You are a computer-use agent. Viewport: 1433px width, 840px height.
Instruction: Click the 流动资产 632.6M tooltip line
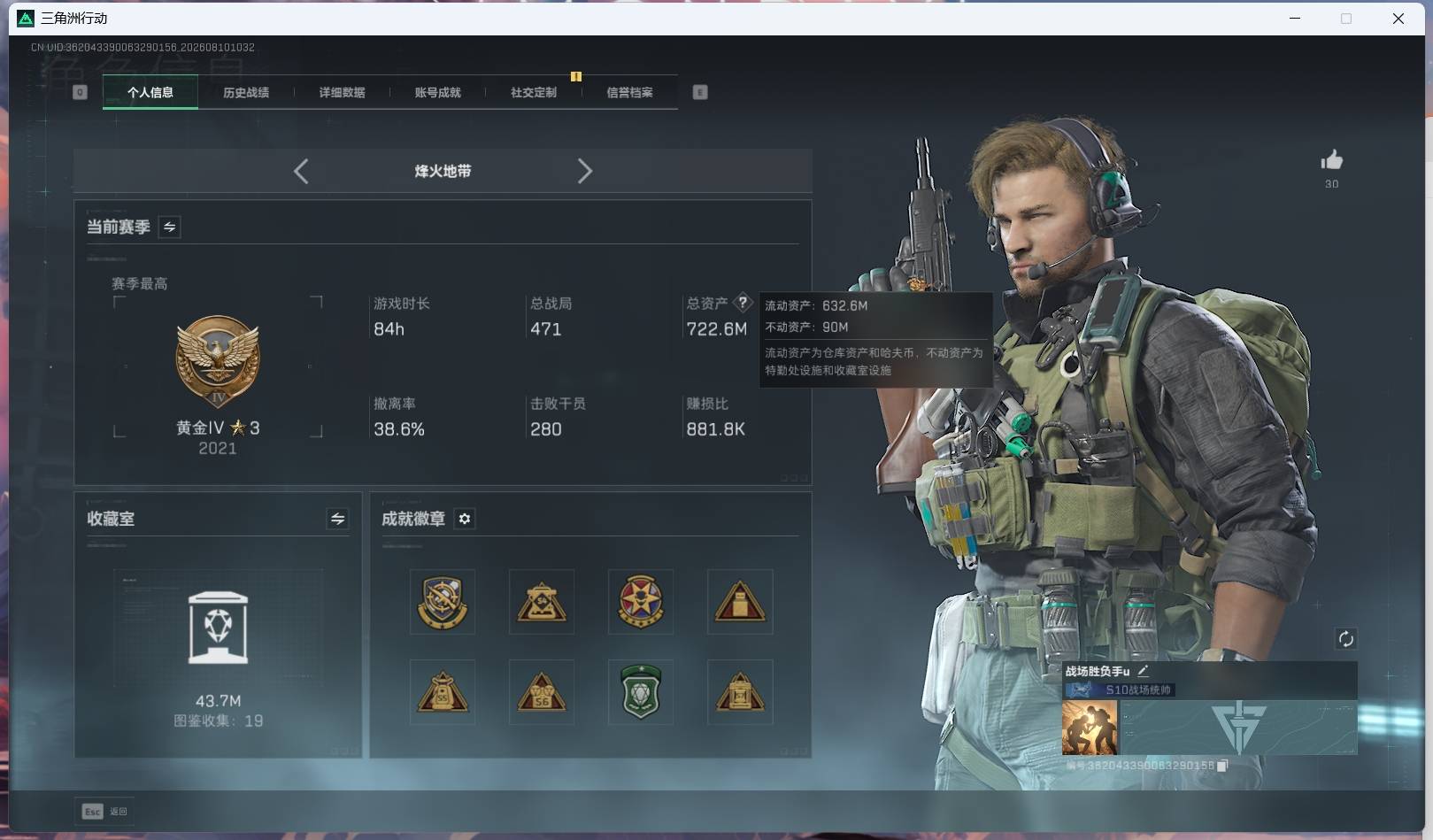816,305
